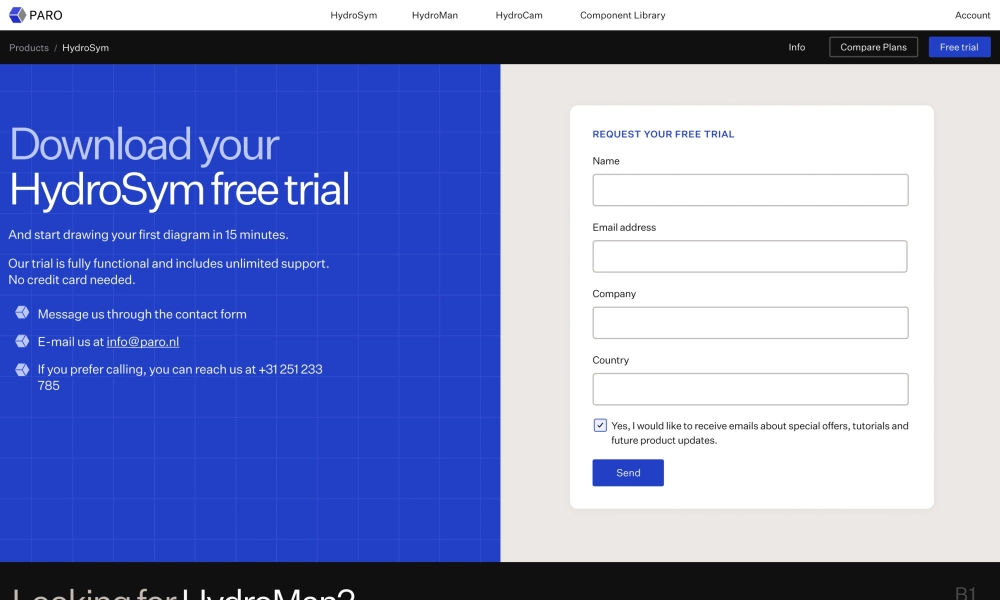1000x600 pixels.
Task: Open the Component Library menu item
Action: coord(622,15)
